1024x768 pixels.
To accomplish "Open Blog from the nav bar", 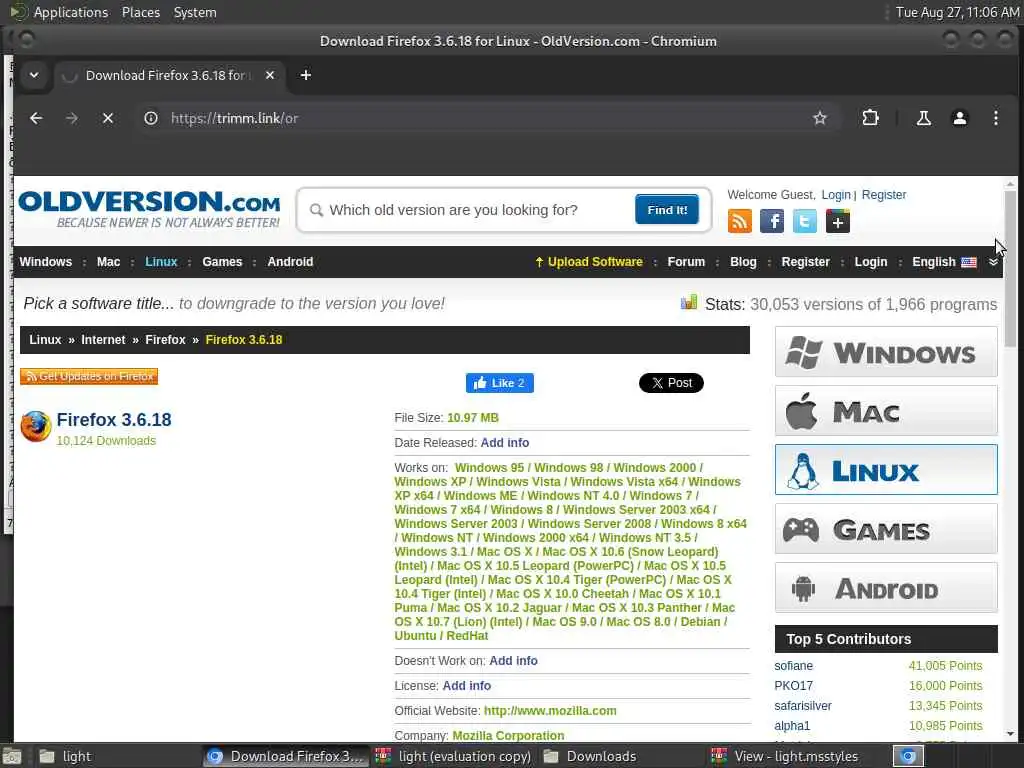I will click(x=743, y=262).
